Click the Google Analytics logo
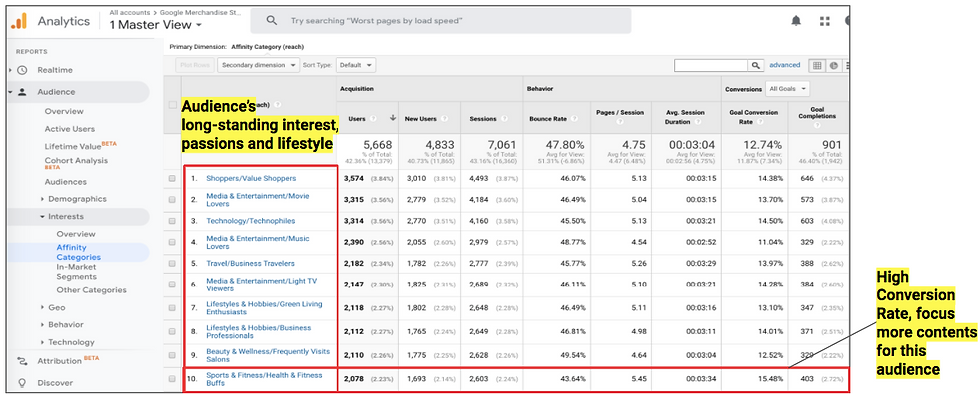Viewport: 980px width, 394px height. pyautogui.click(x=19, y=21)
